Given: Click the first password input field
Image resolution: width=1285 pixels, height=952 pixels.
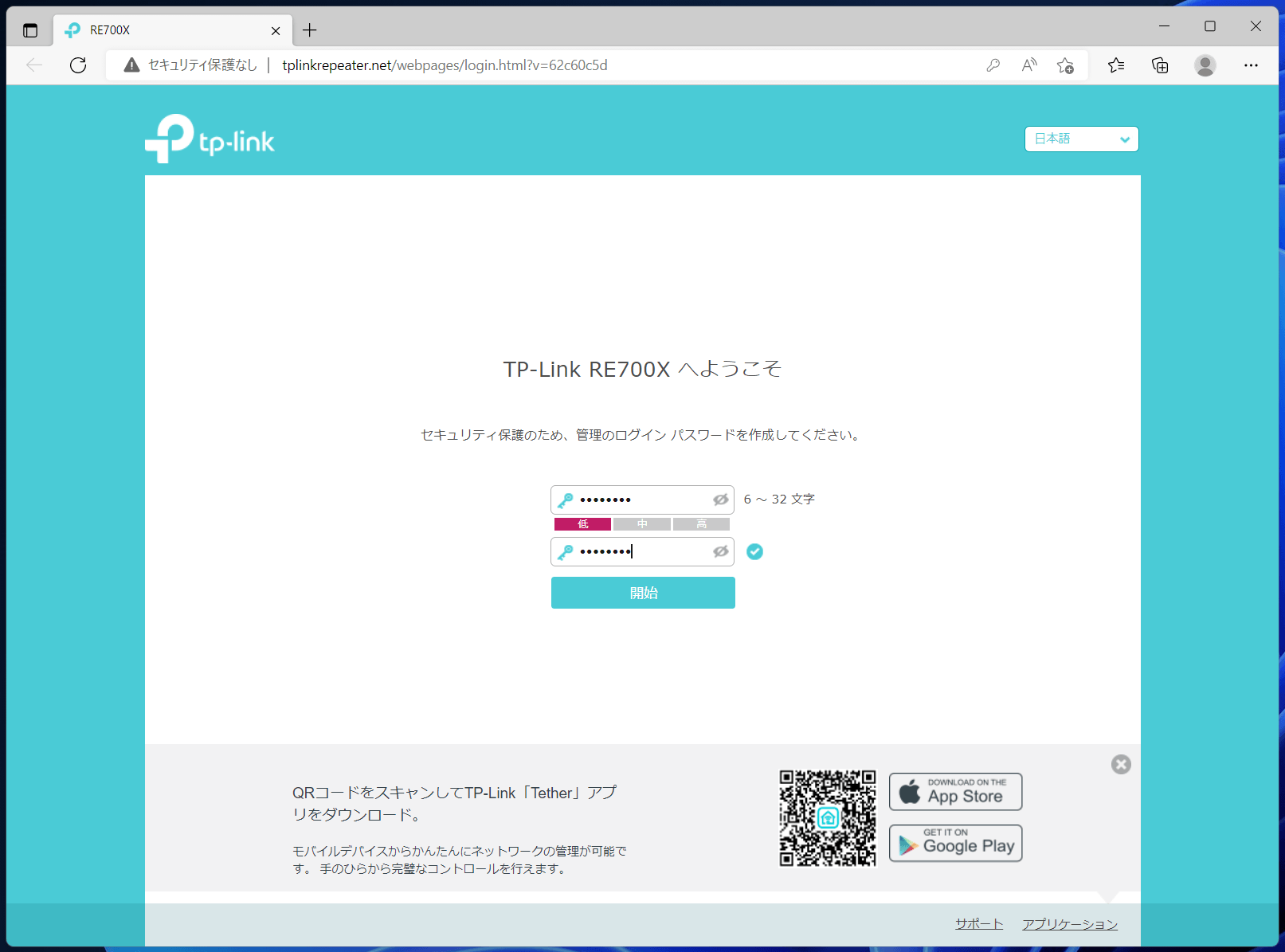Looking at the screenshot, I should pyautogui.click(x=642, y=500).
